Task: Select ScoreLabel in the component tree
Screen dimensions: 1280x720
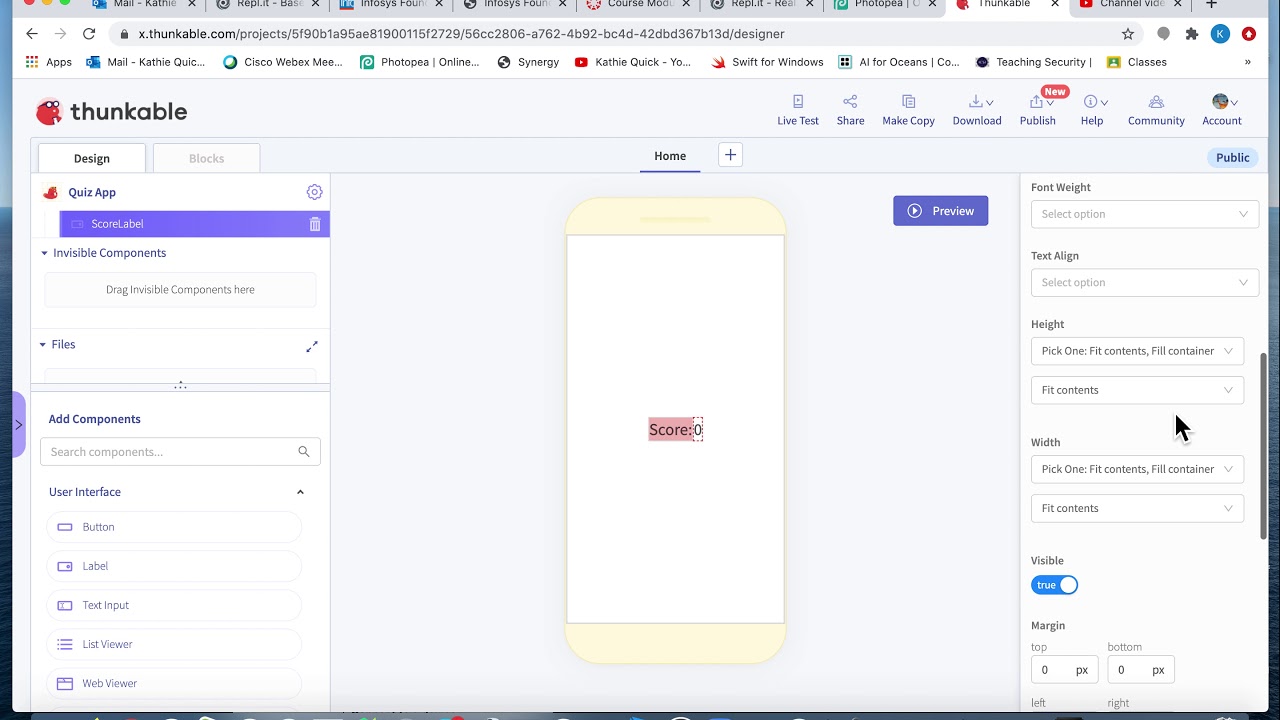Action: 195,224
